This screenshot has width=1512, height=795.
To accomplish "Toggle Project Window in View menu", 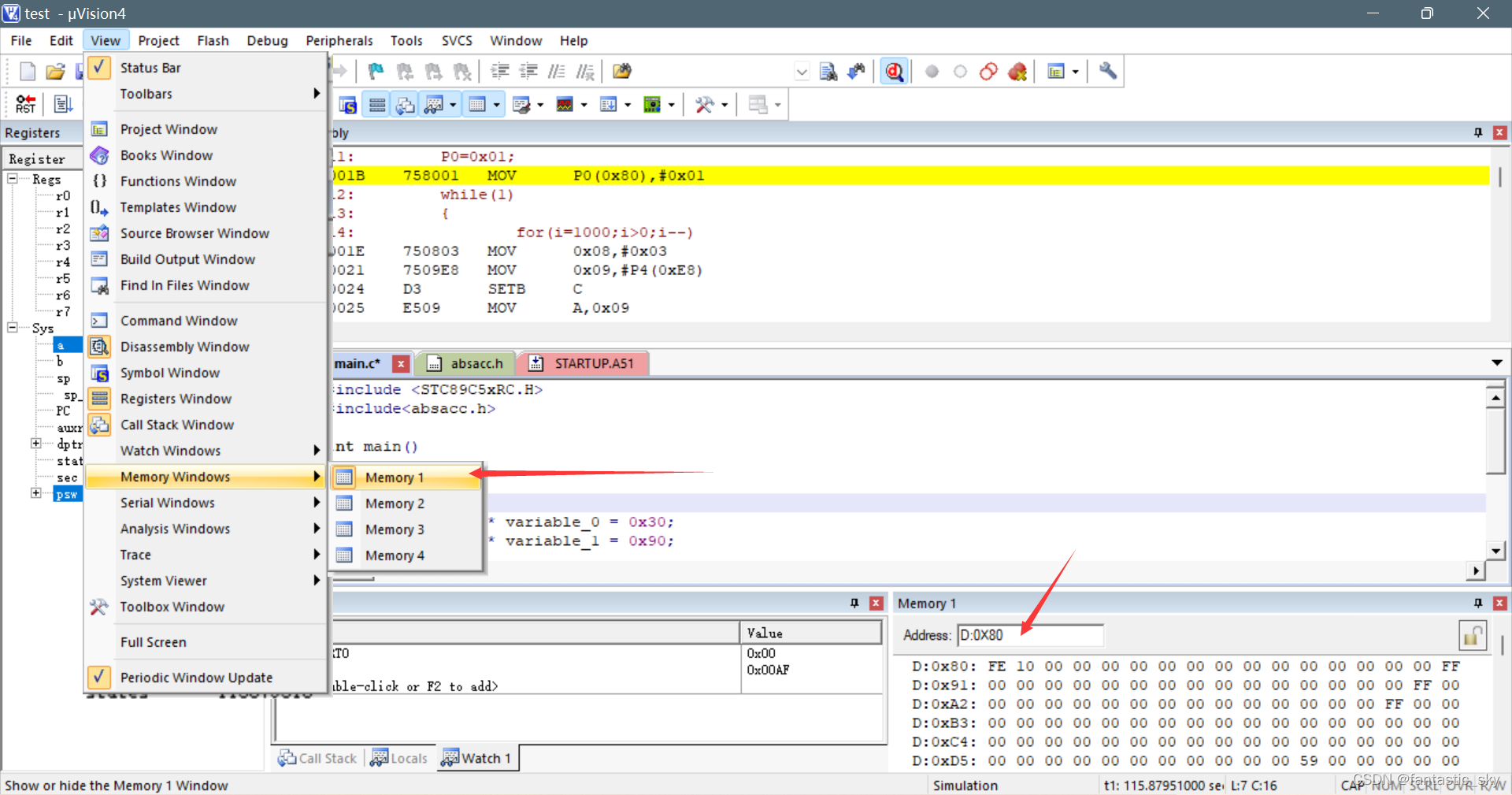I will point(206,129).
